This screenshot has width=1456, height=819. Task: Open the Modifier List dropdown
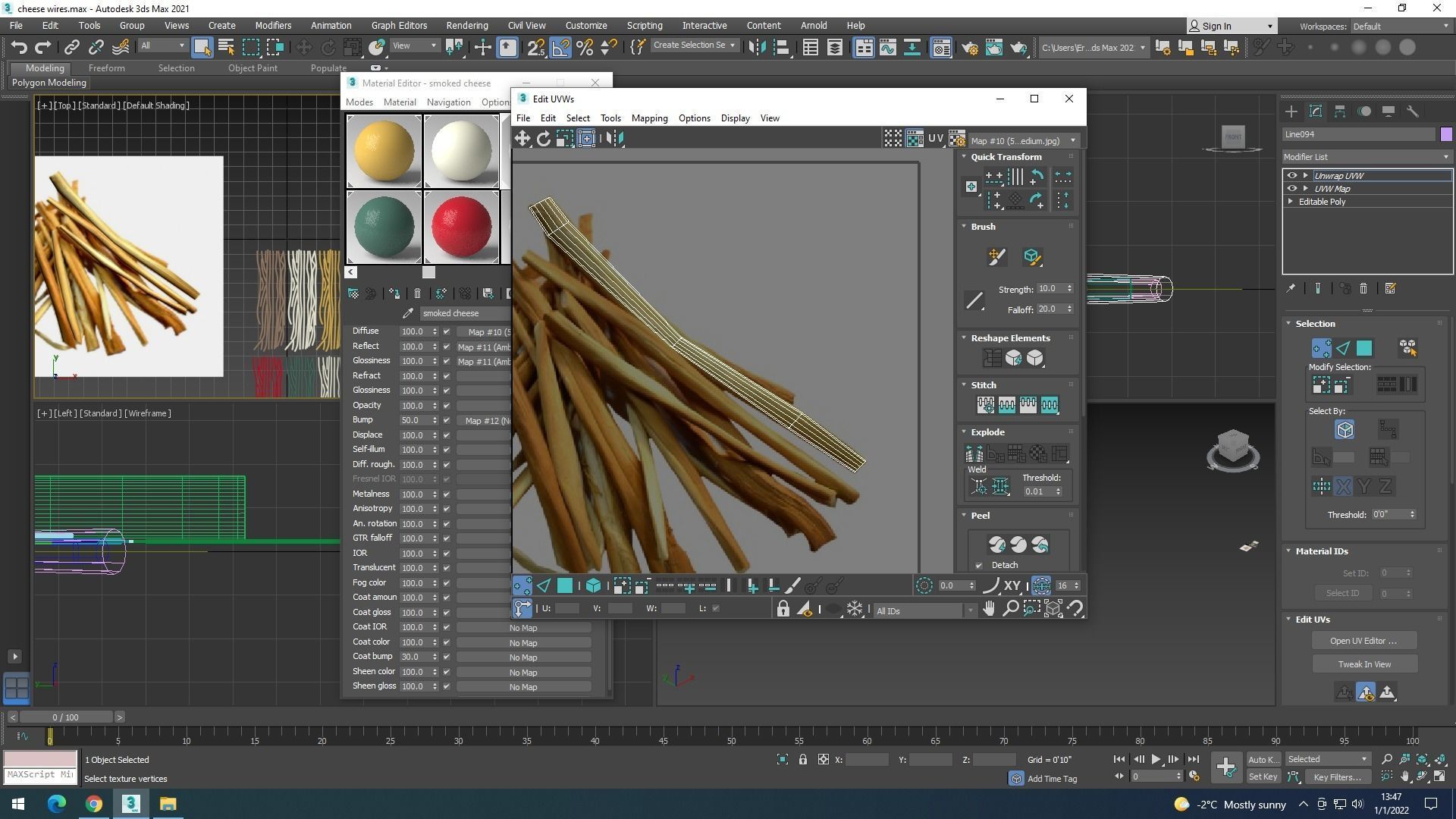[x=1366, y=157]
